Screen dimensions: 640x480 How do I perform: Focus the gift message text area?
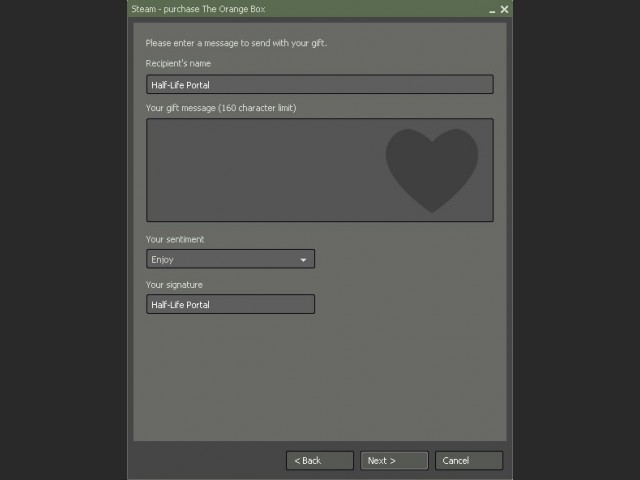320,170
